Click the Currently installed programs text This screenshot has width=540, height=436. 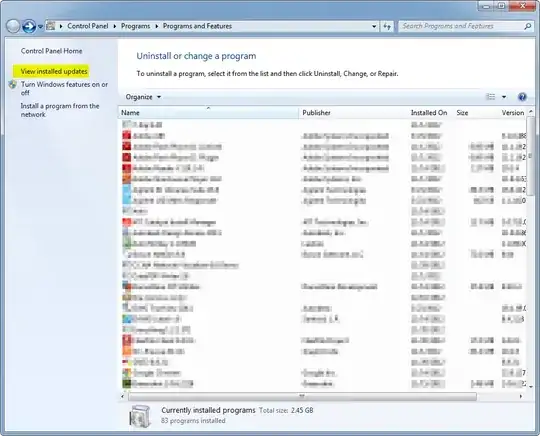click(208, 410)
